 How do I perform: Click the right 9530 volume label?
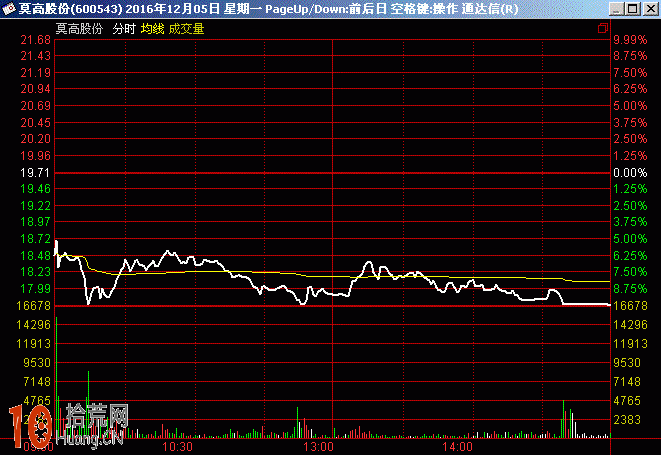(627, 363)
